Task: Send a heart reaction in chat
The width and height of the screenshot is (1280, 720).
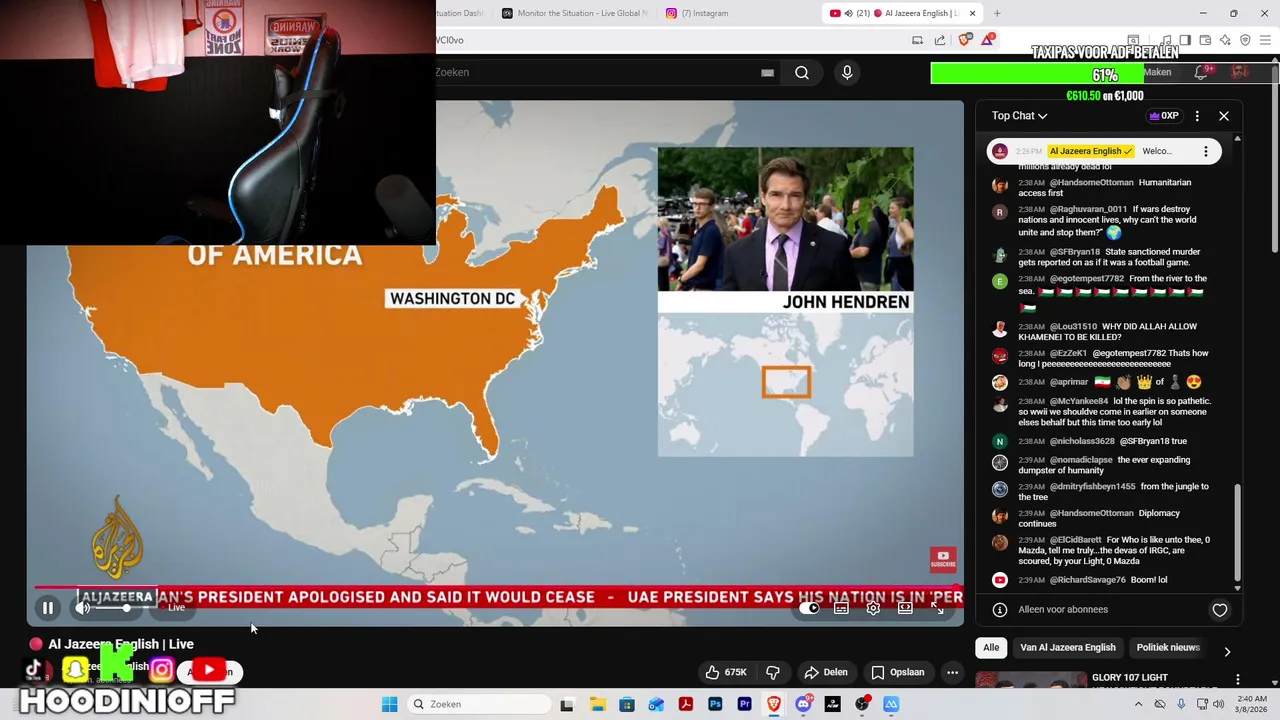Action: pyautogui.click(x=1220, y=609)
